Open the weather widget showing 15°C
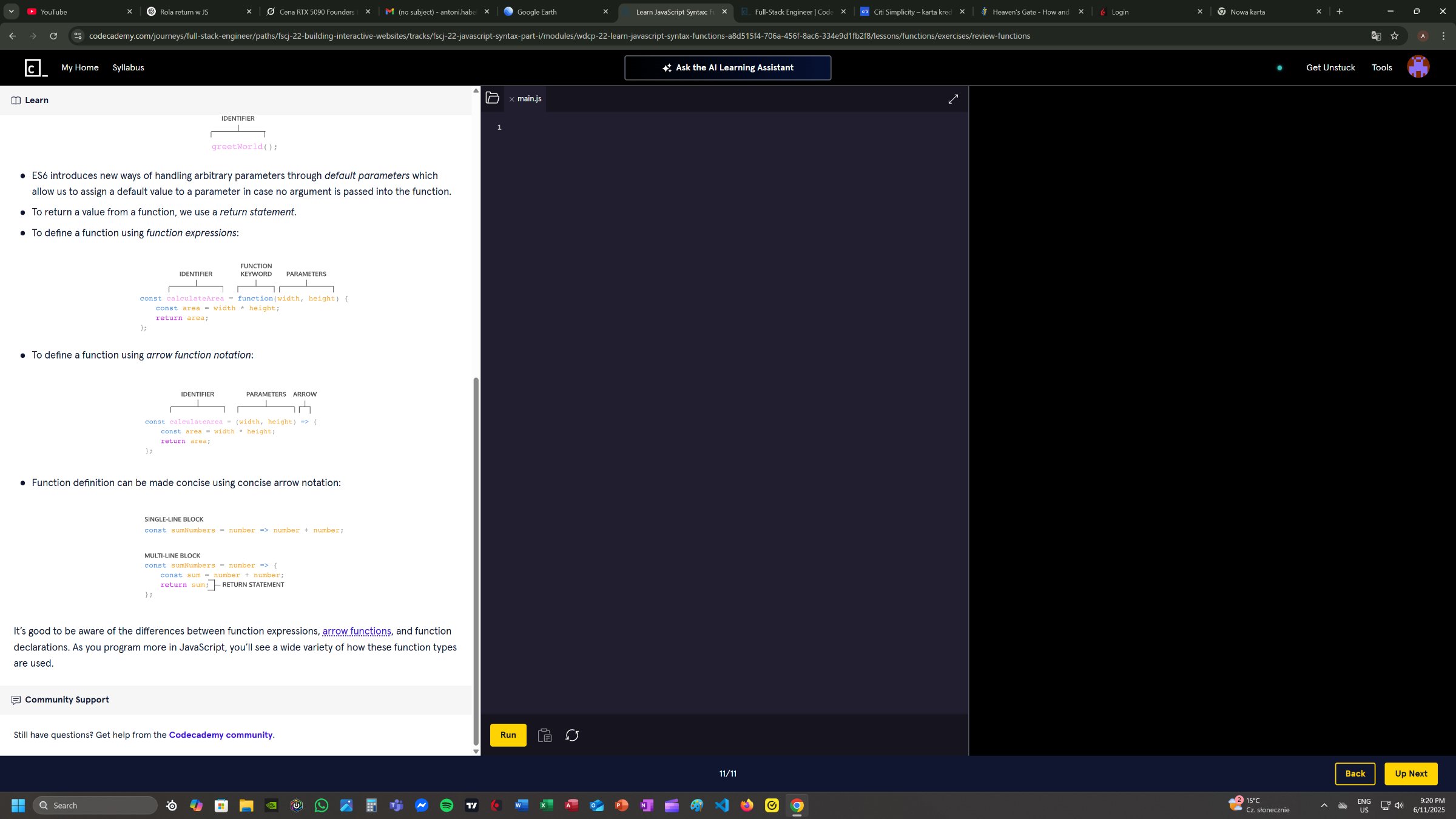1456x819 pixels. [x=1259, y=805]
